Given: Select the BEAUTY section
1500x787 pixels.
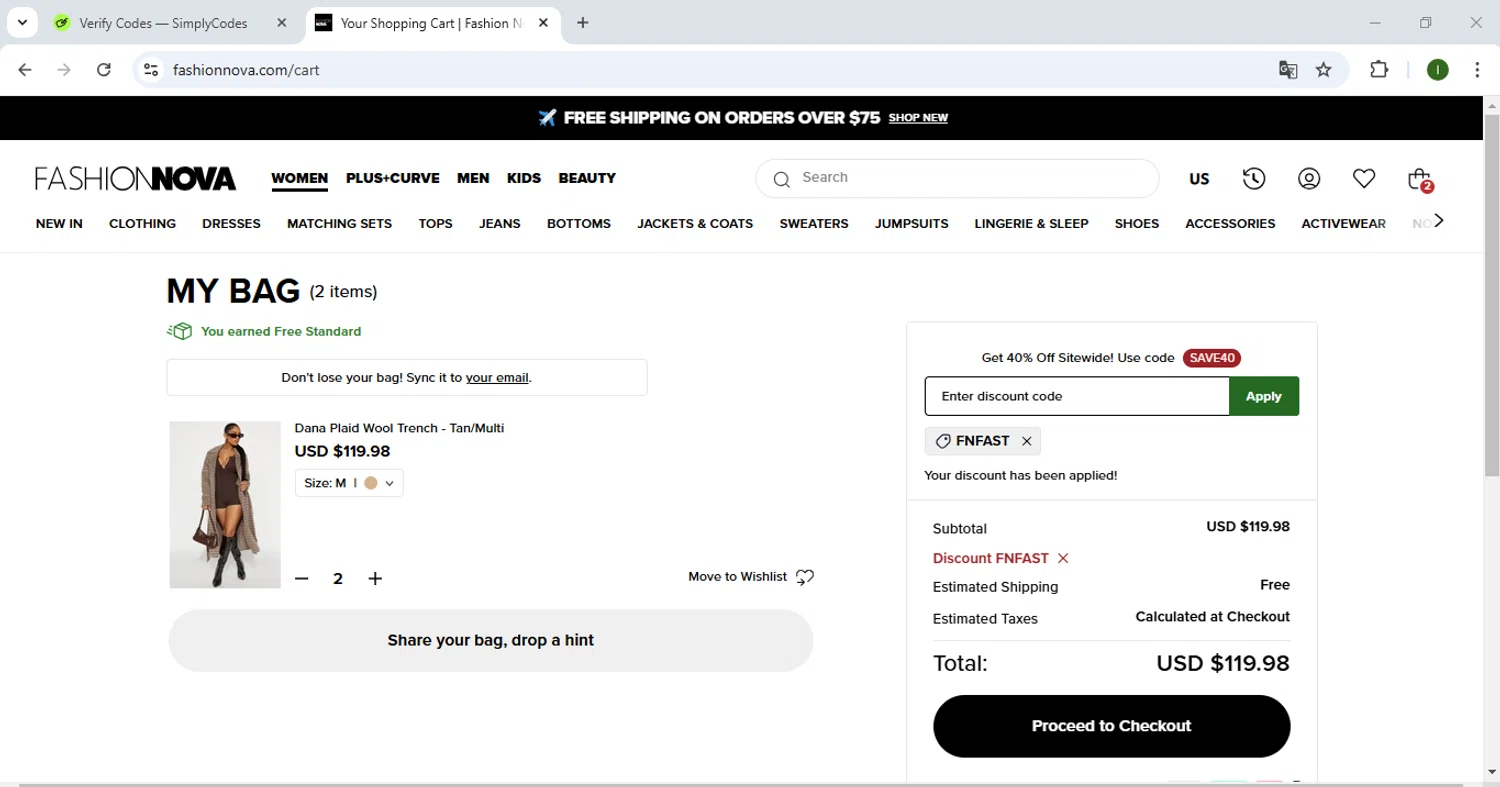Looking at the screenshot, I should coord(587,178).
